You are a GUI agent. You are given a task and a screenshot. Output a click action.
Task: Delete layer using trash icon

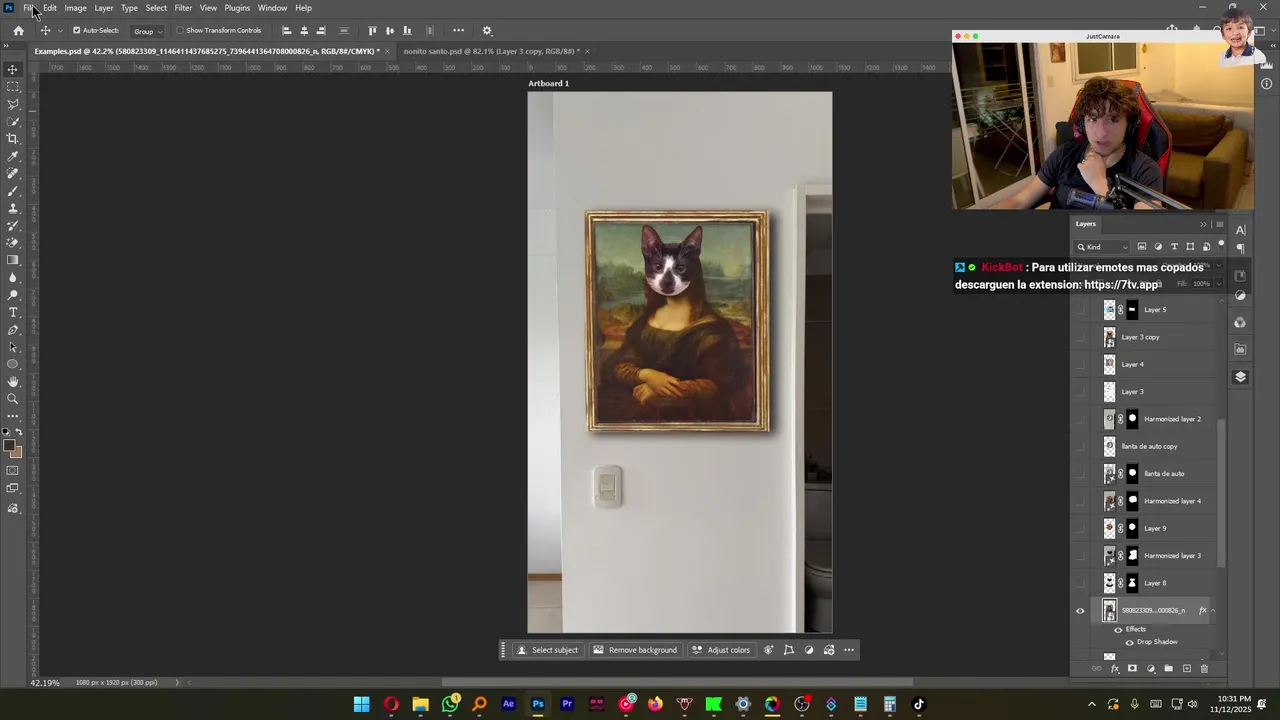click(1204, 669)
